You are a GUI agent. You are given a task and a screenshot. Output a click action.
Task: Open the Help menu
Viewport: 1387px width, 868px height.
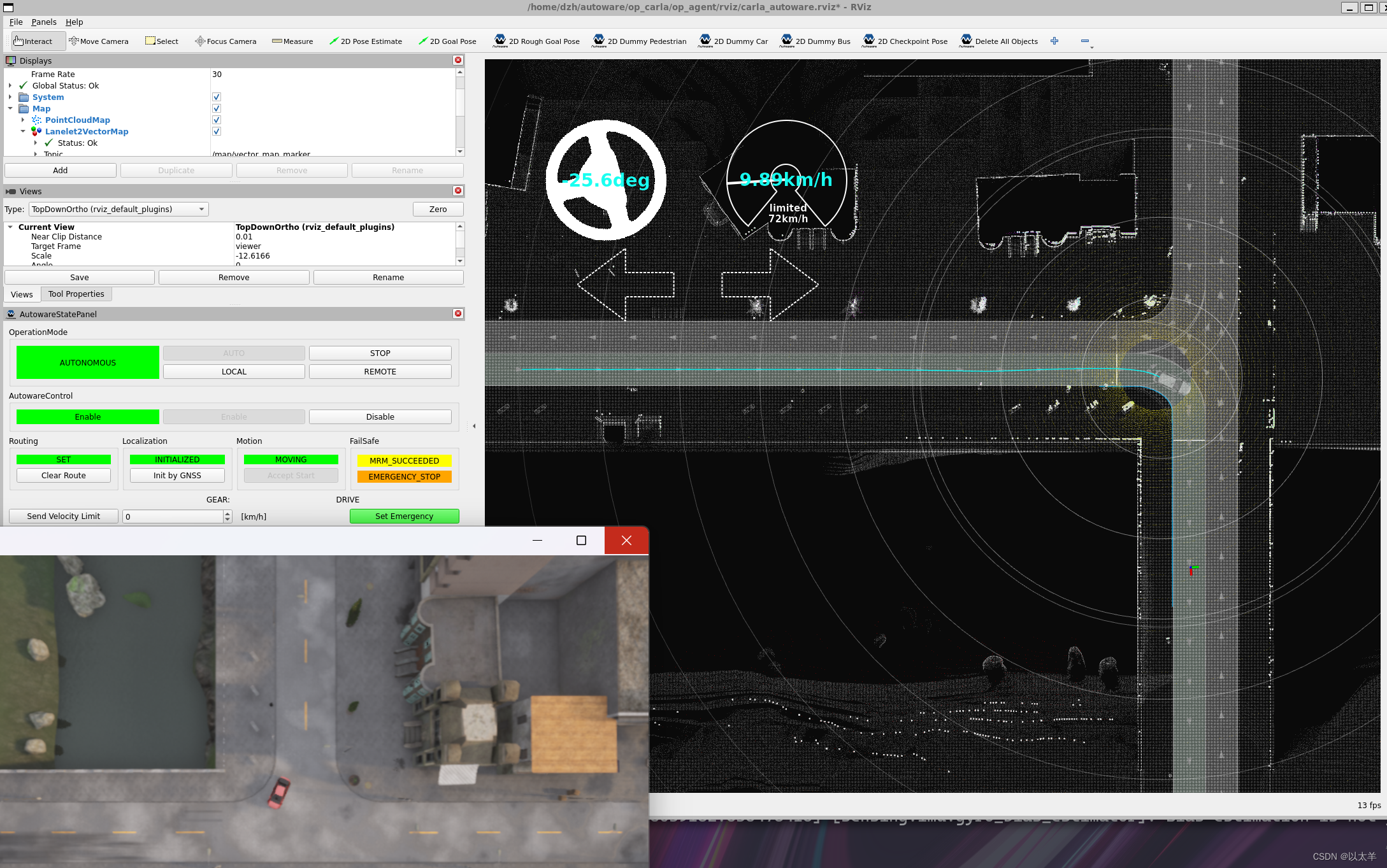[x=75, y=22]
